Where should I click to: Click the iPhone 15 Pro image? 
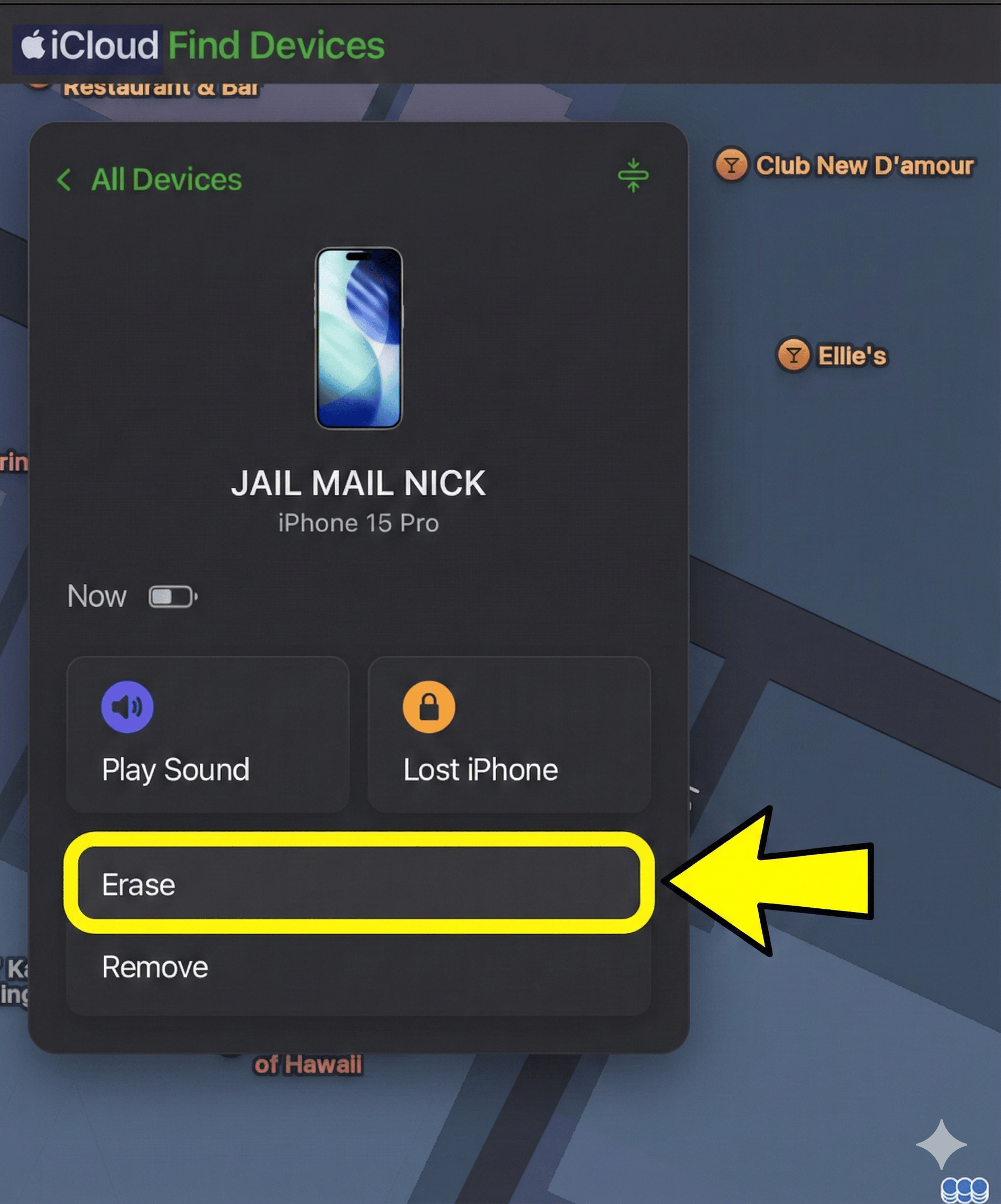point(359,338)
